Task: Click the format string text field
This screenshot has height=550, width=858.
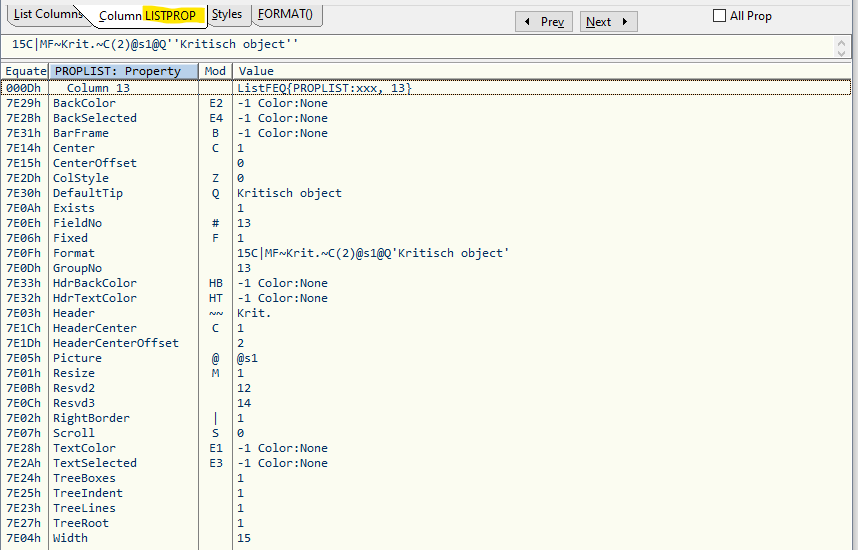Action: 420,45
